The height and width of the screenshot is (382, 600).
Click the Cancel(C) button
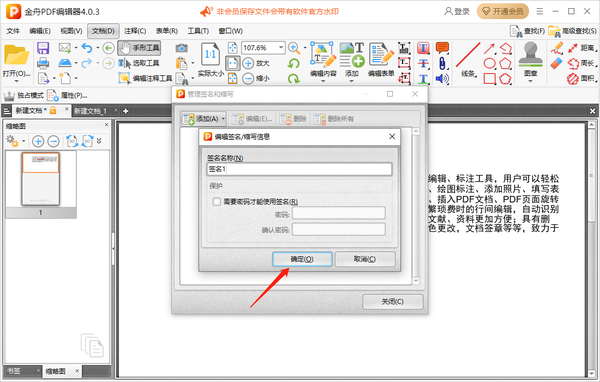pos(365,259)
